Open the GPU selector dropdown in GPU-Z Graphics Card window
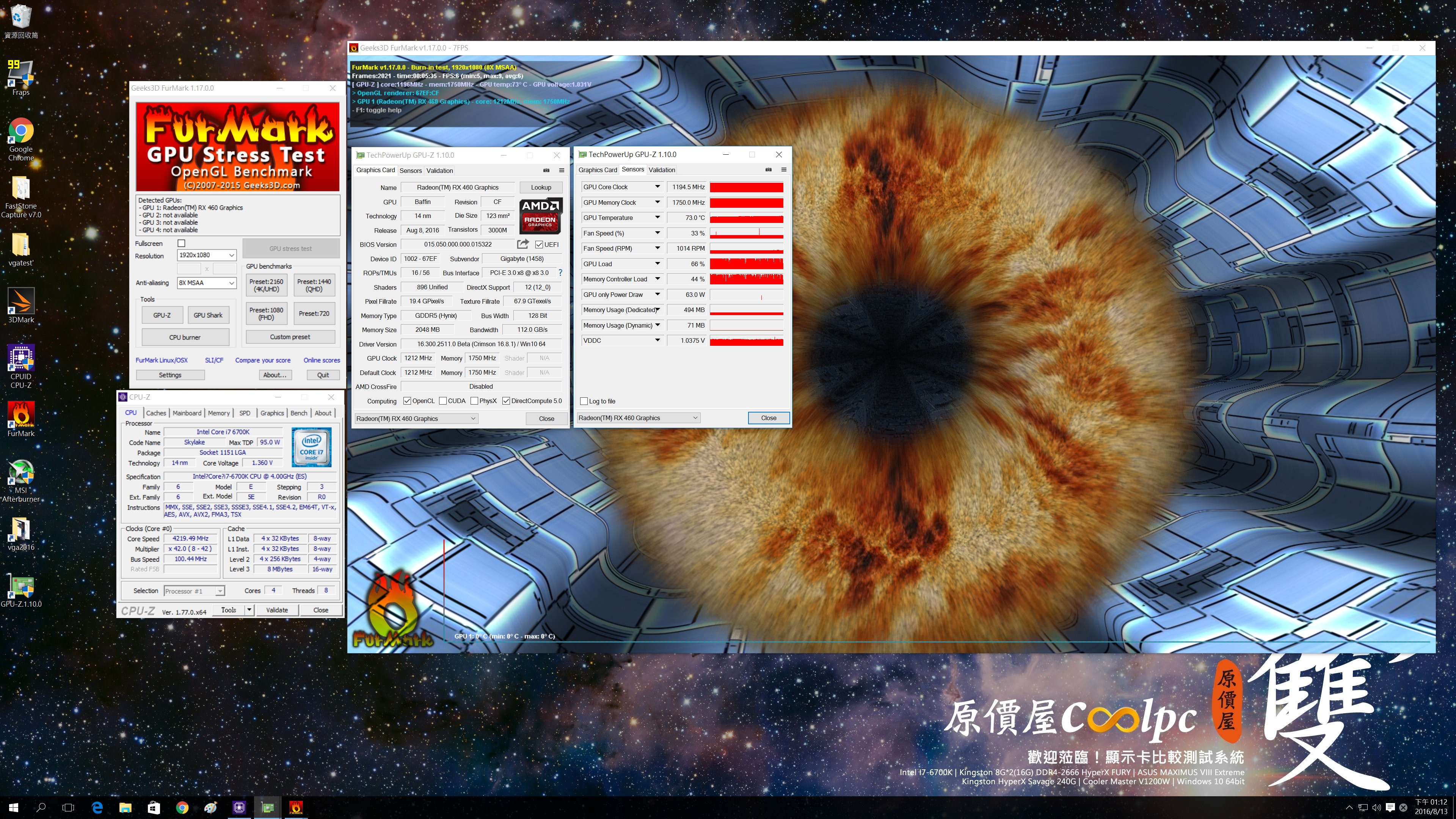1456x819 pixels. 416,418
